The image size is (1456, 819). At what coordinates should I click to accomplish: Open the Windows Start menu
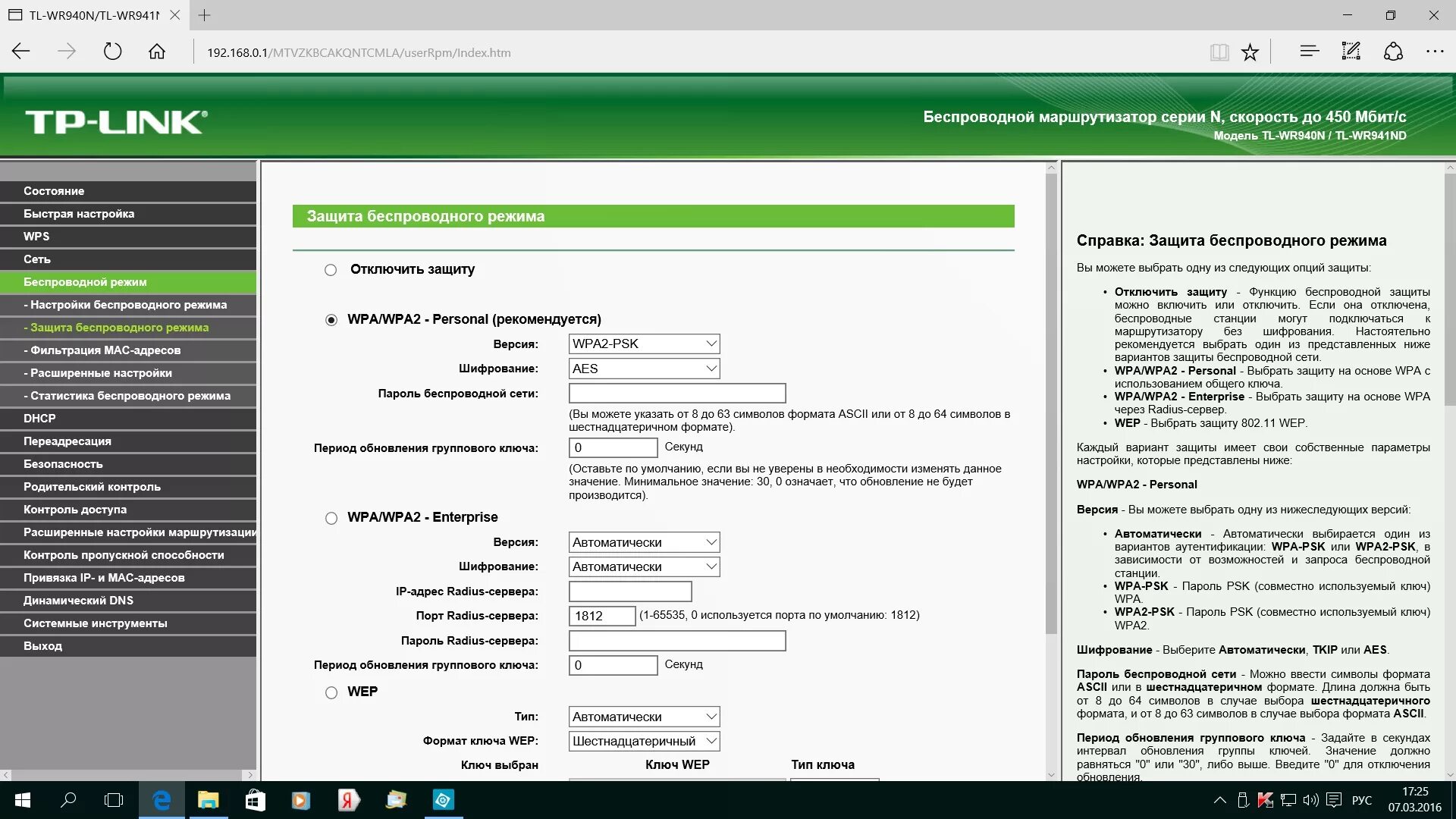[x=23, y=800]
